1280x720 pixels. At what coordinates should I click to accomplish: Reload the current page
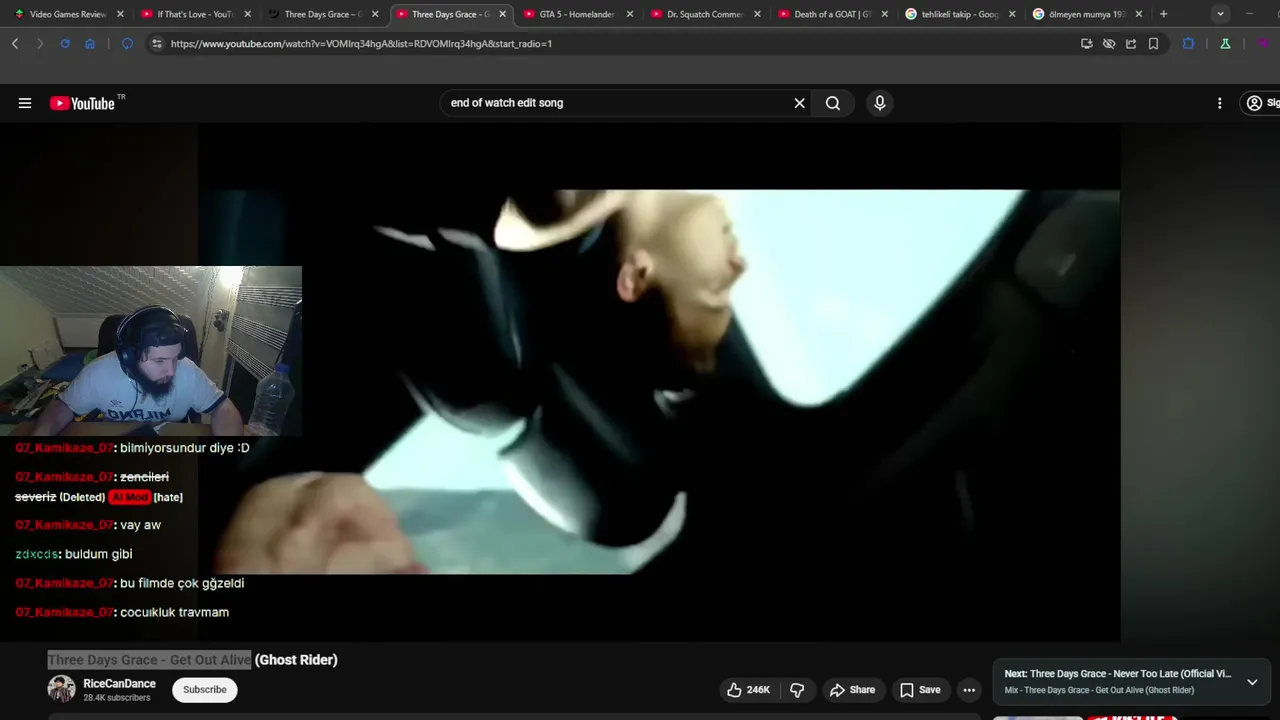pos(65,44)
